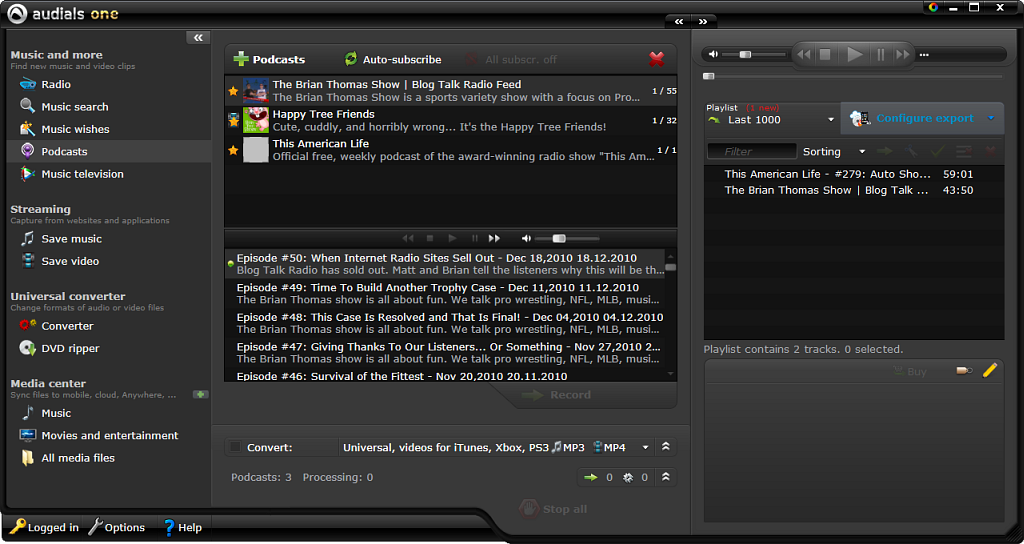Open Options from bottom bar
1024x544 pixels.
coord(116,527)
